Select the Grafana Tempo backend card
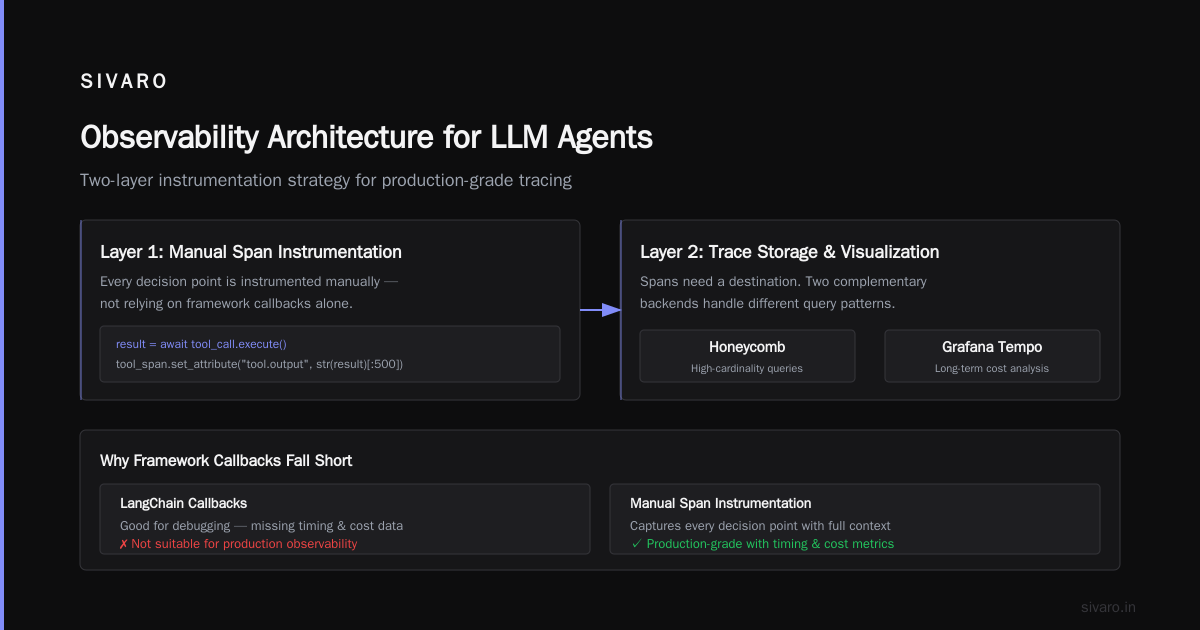This screenshot has height=630, width=1200. (x=992, y=356)
